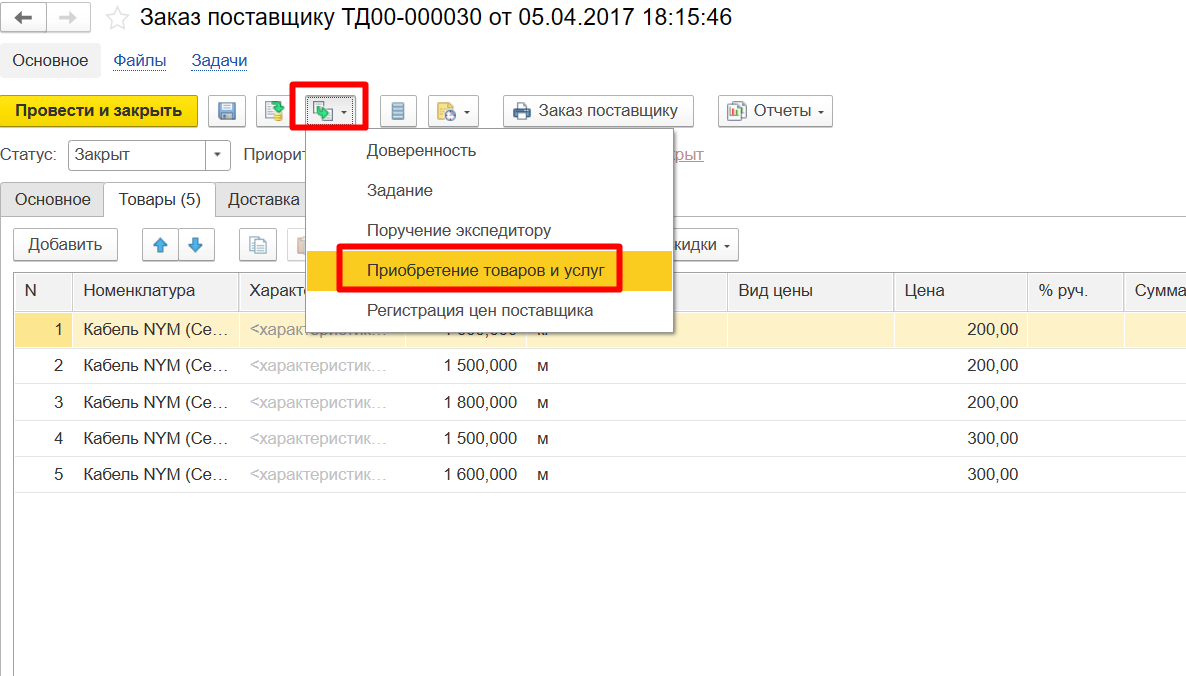Expand the Статус dropdown arrow
The image size is (1186, 676).
point(218,155)
